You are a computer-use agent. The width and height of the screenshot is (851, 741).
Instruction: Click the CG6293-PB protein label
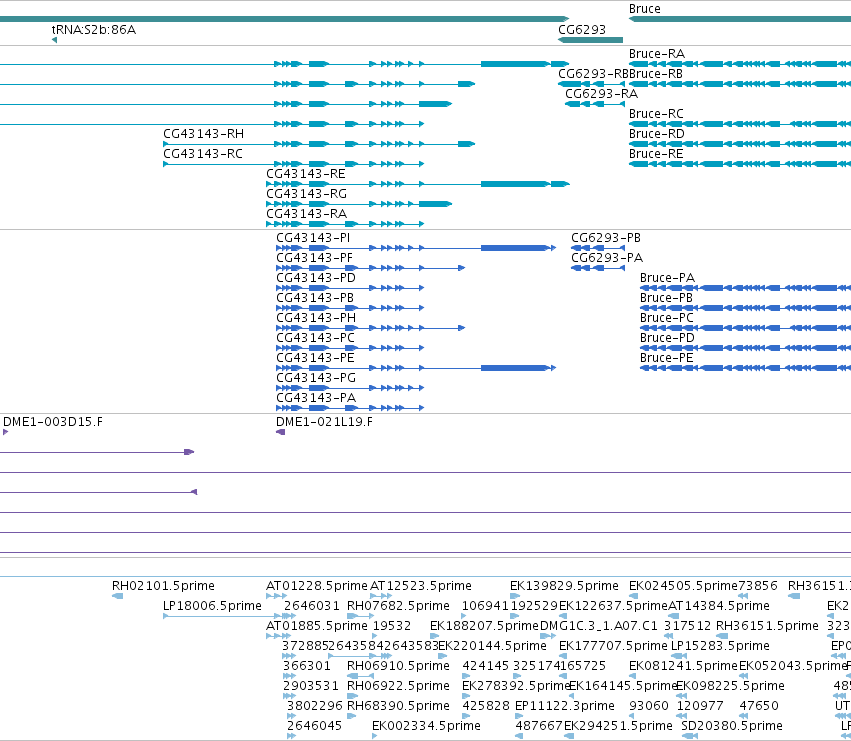coord(606,238)
